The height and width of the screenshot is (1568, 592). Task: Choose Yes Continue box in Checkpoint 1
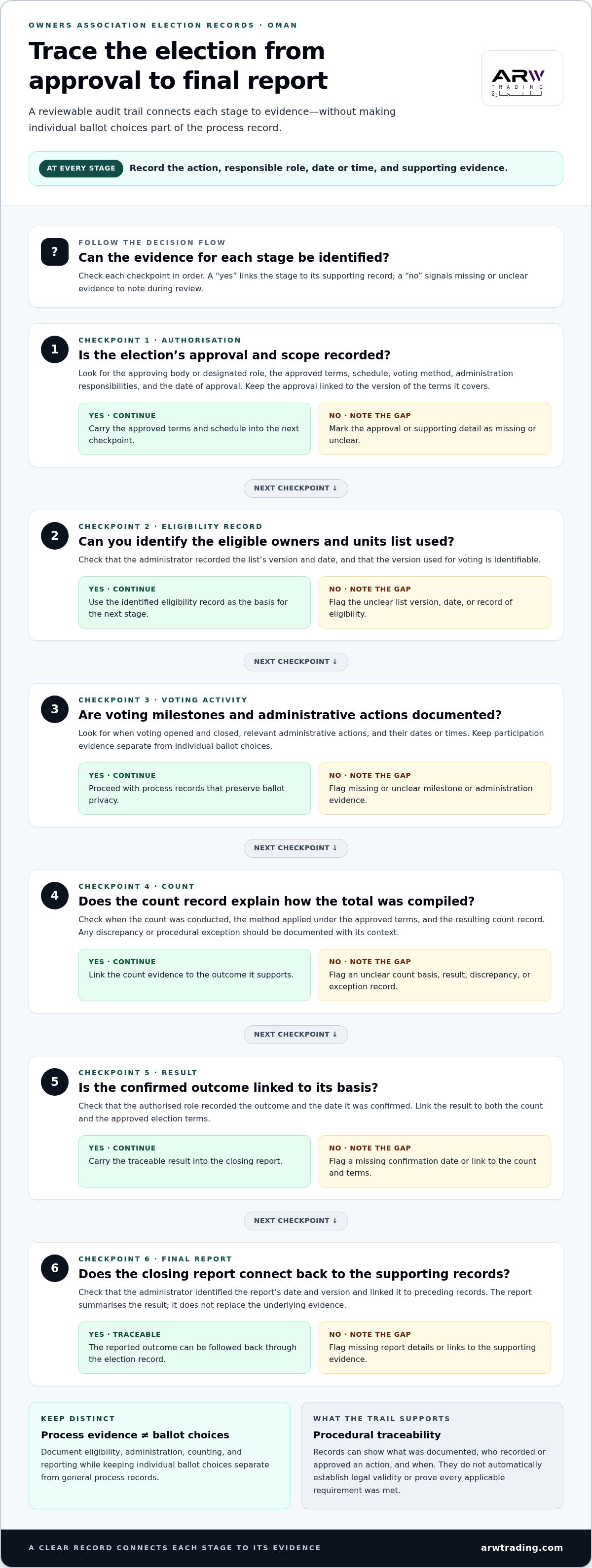pyautogui.click(x=194, y=428)
